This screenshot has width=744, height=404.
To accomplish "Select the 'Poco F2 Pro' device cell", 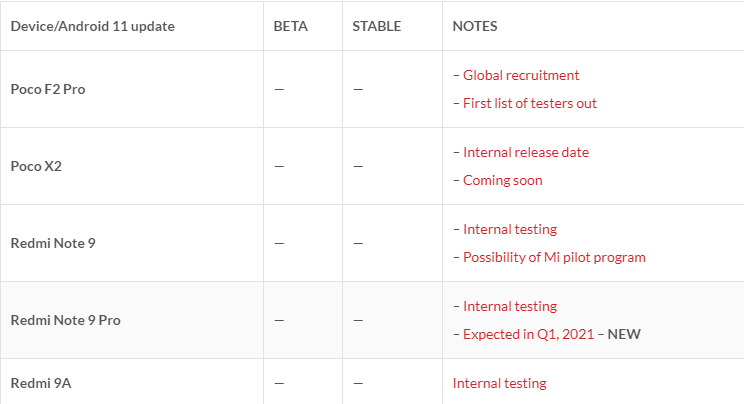I will (47, 89).
